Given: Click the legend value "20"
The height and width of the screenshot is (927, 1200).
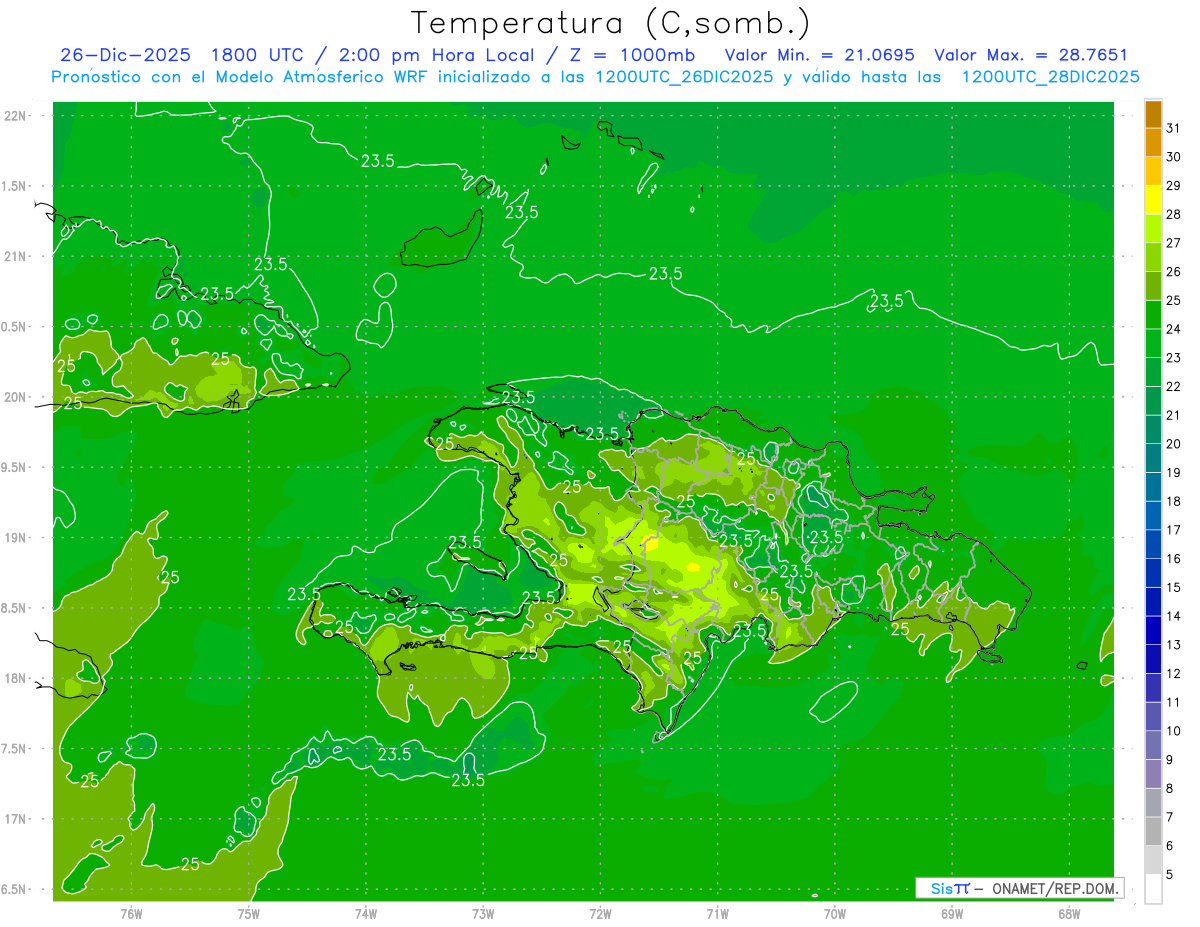Looking at the screenshot, I should pyautogui.click(x=1174, y=444).
